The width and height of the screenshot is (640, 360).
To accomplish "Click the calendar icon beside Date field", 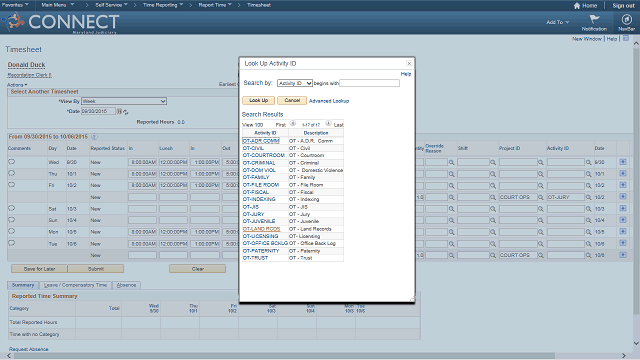I will [119, 111].
